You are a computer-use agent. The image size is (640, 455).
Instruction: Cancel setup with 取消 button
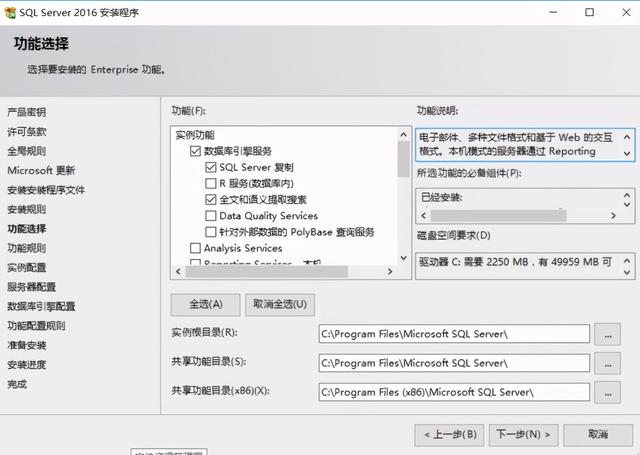[598, 435]
